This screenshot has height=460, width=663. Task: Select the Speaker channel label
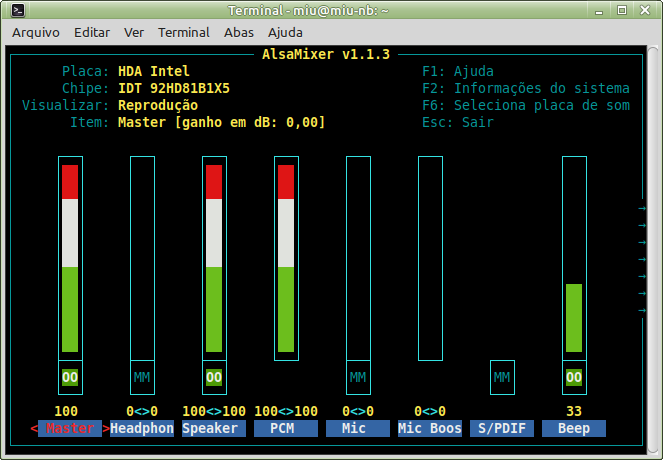214,428
